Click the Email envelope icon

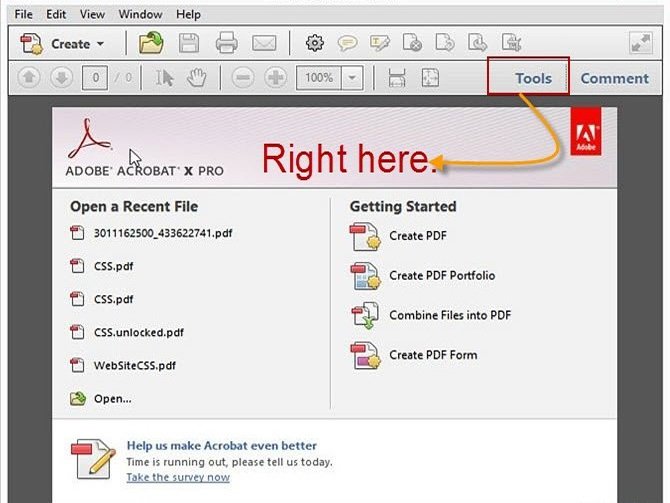(x=264, y=43)
